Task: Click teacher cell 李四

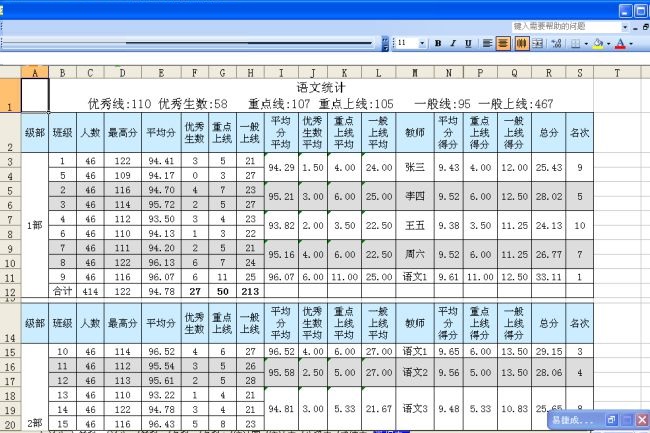Action: click(415, 196)
